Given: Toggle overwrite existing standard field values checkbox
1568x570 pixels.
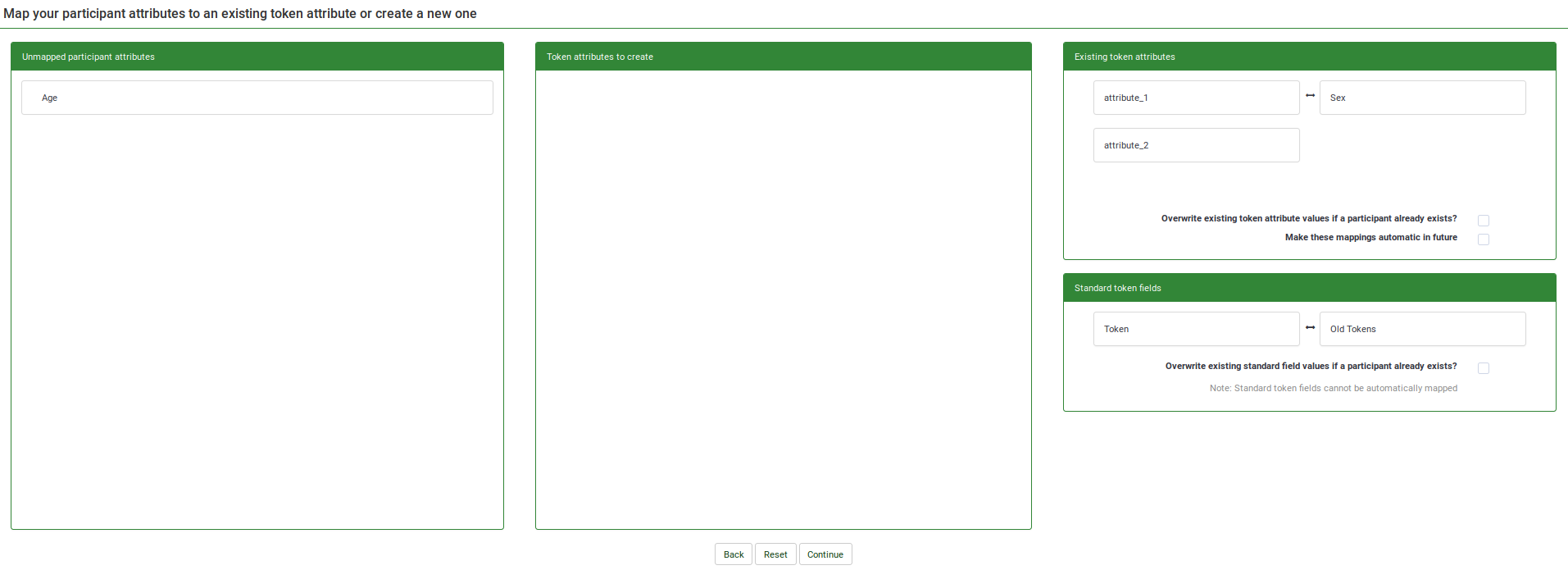Looking at the screenshot, I should click(x=1483, y=368).
